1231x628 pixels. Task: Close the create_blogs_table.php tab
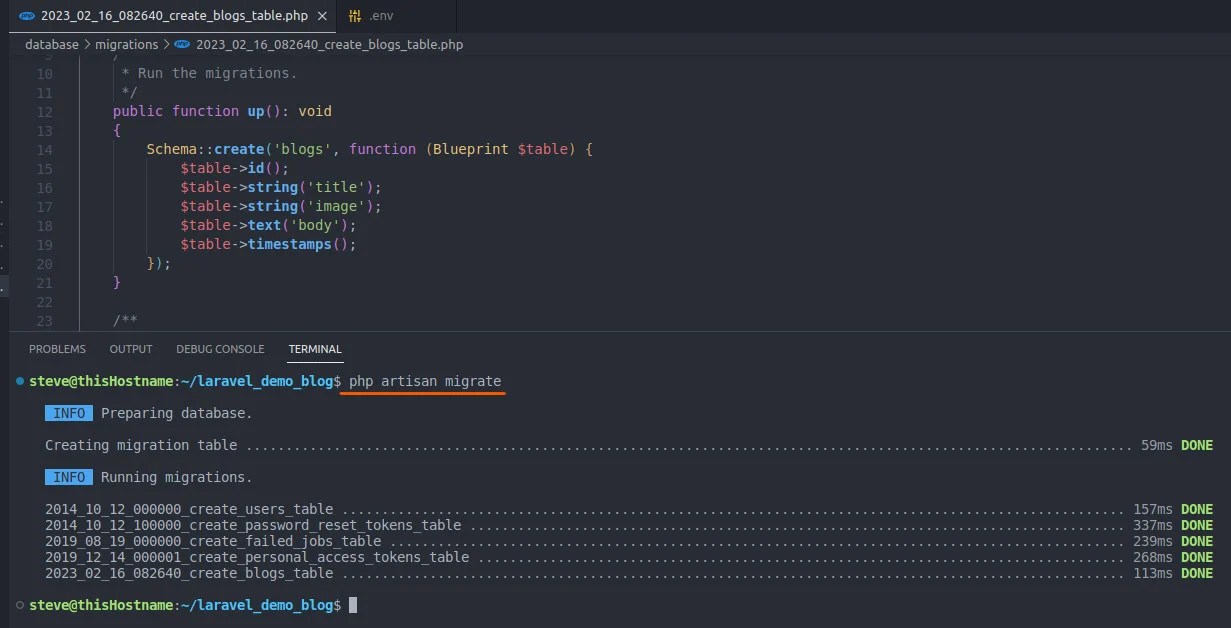click(x=323, y=15)
